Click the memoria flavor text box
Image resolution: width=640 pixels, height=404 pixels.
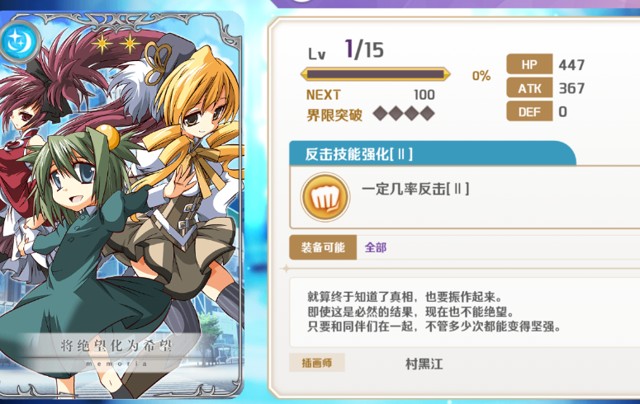[464, 312]
